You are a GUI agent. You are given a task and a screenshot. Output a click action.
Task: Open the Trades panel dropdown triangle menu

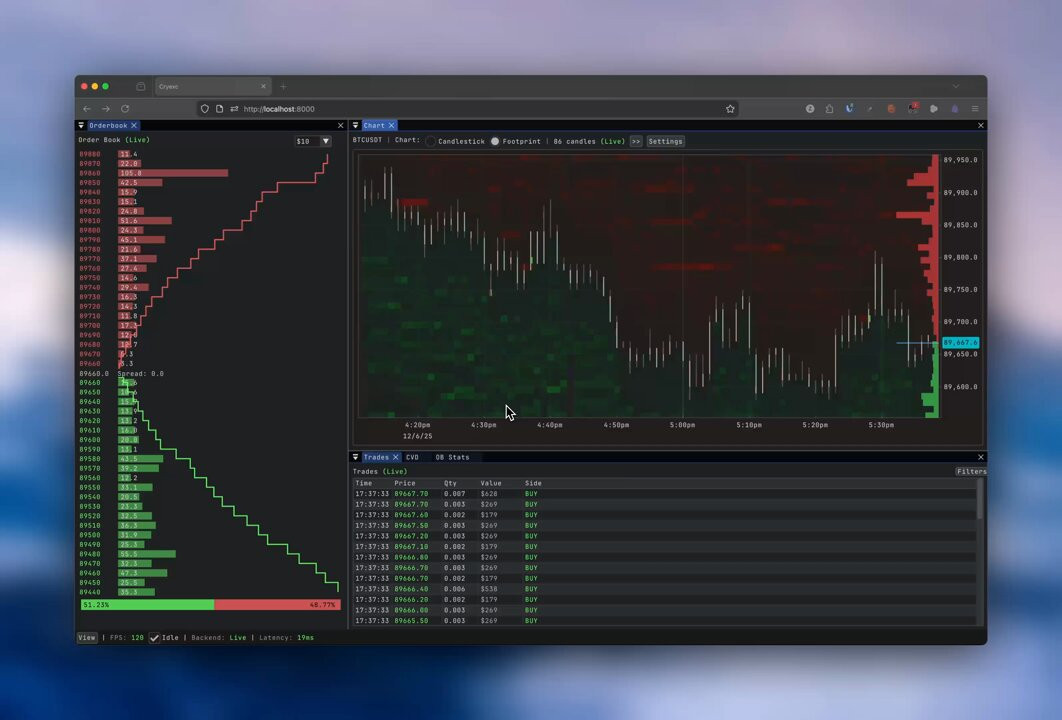coord(356,457)
